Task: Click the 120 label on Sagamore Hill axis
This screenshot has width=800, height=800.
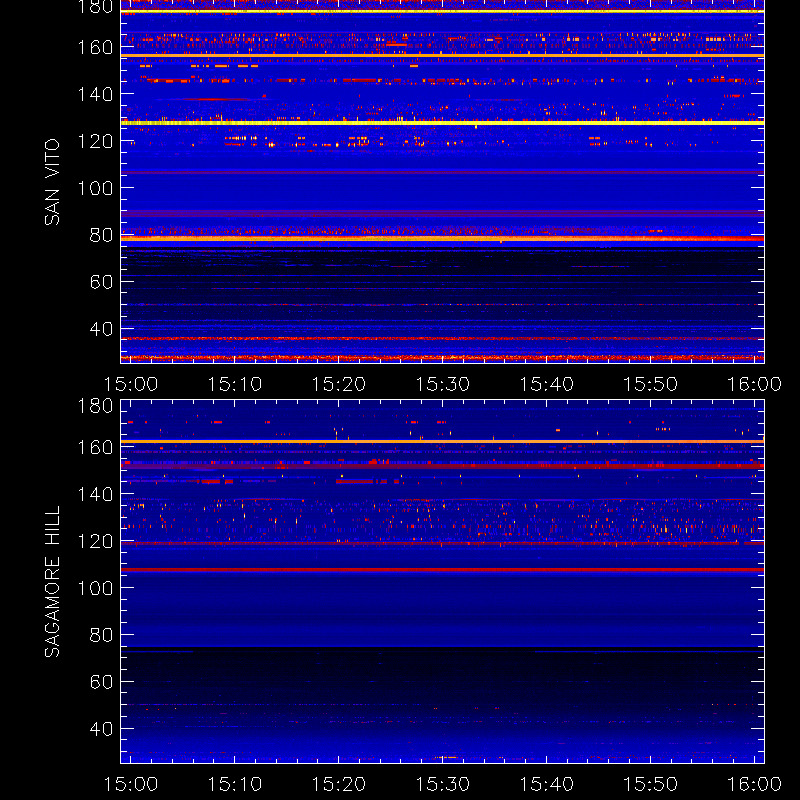Action: (x=95, y=541)
